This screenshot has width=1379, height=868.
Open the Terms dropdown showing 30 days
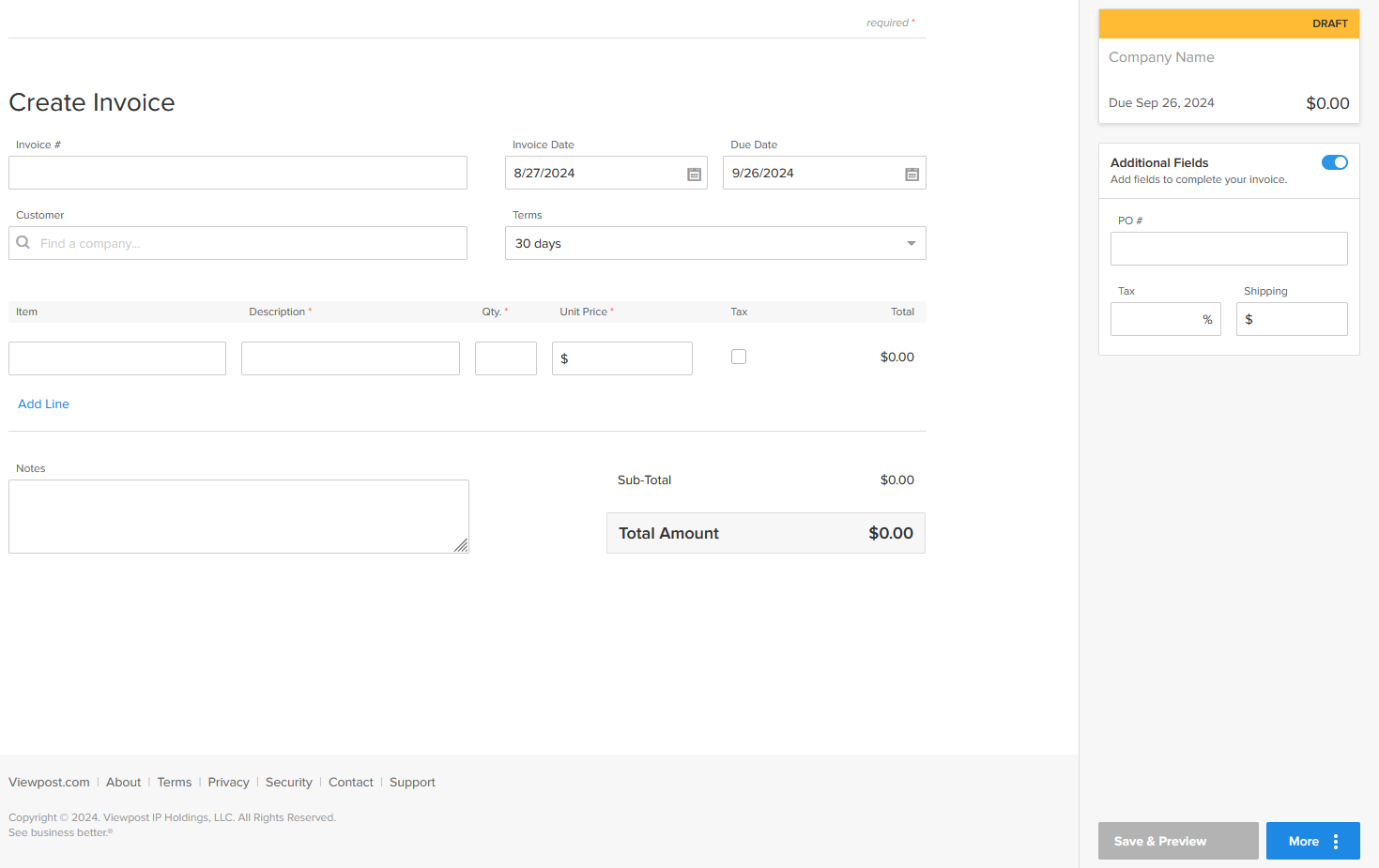(x=715, y=243)
